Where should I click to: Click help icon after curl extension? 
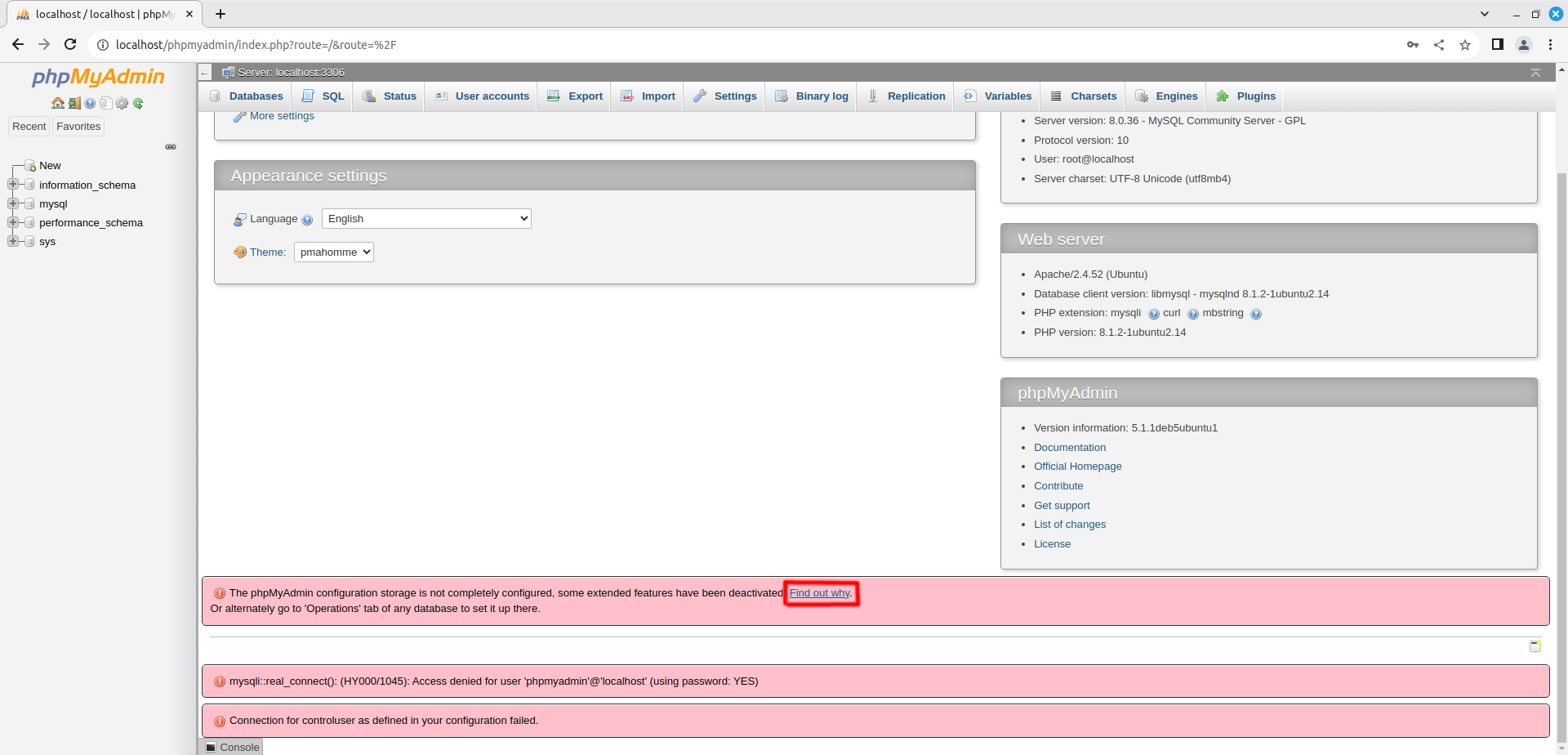point(1193,314)
